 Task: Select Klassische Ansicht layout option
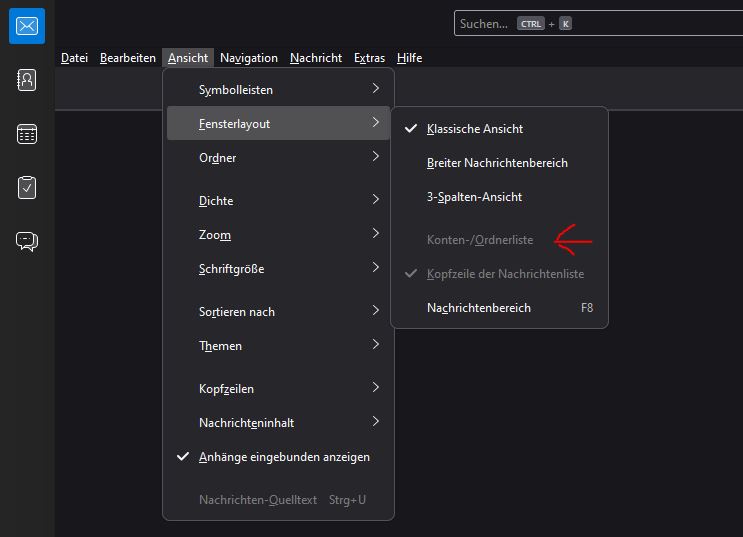click(474, 129)
